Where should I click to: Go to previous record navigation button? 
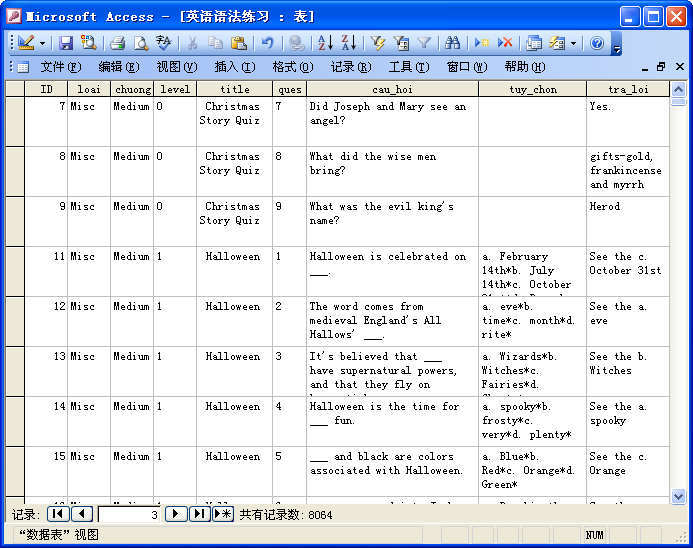[81, 514]
